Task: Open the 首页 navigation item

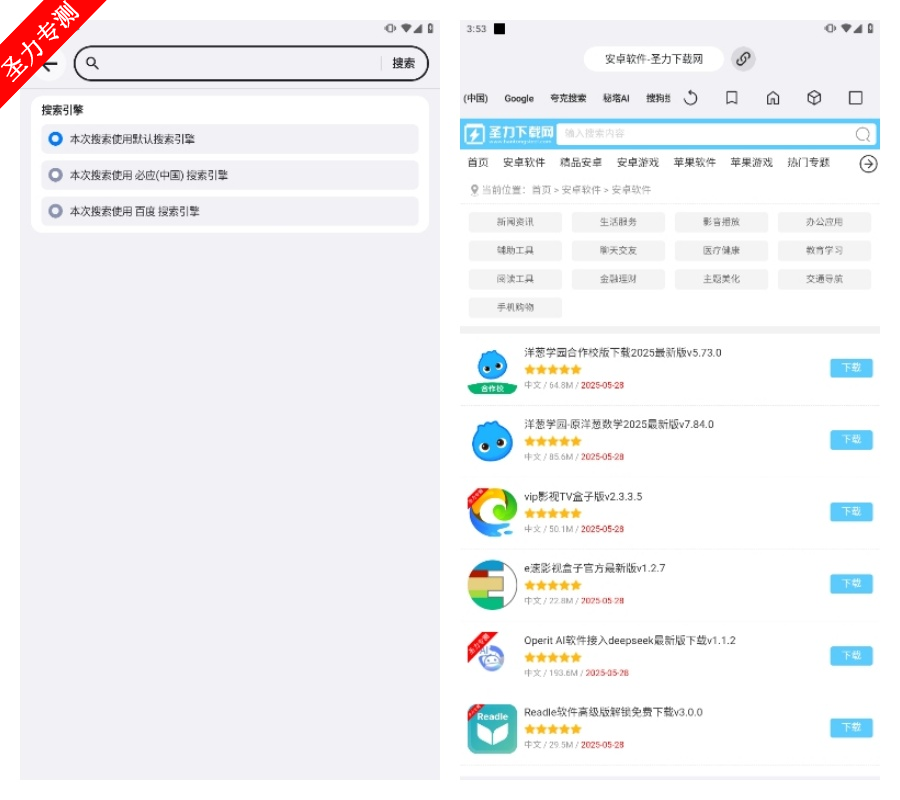Action: tap(478, 162)
